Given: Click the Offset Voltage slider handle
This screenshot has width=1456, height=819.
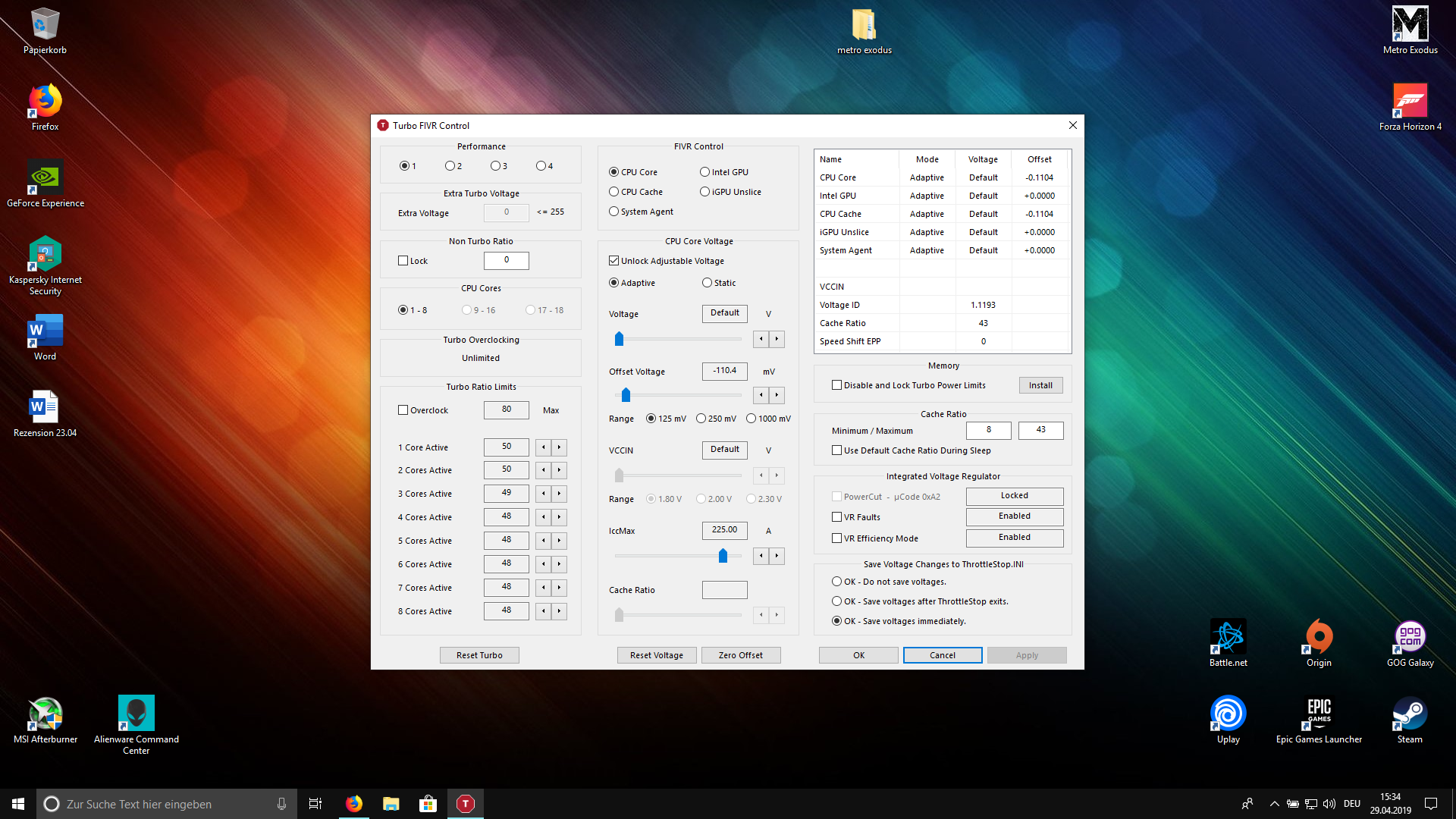Looking at the screenshot, I should pos(626,395).
